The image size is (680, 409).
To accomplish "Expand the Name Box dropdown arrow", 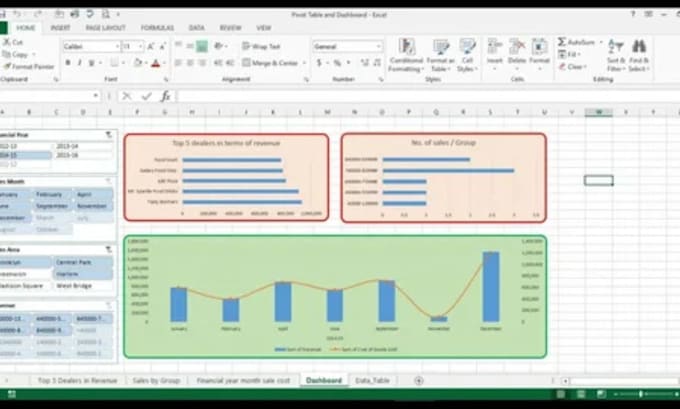I will 95,96.
